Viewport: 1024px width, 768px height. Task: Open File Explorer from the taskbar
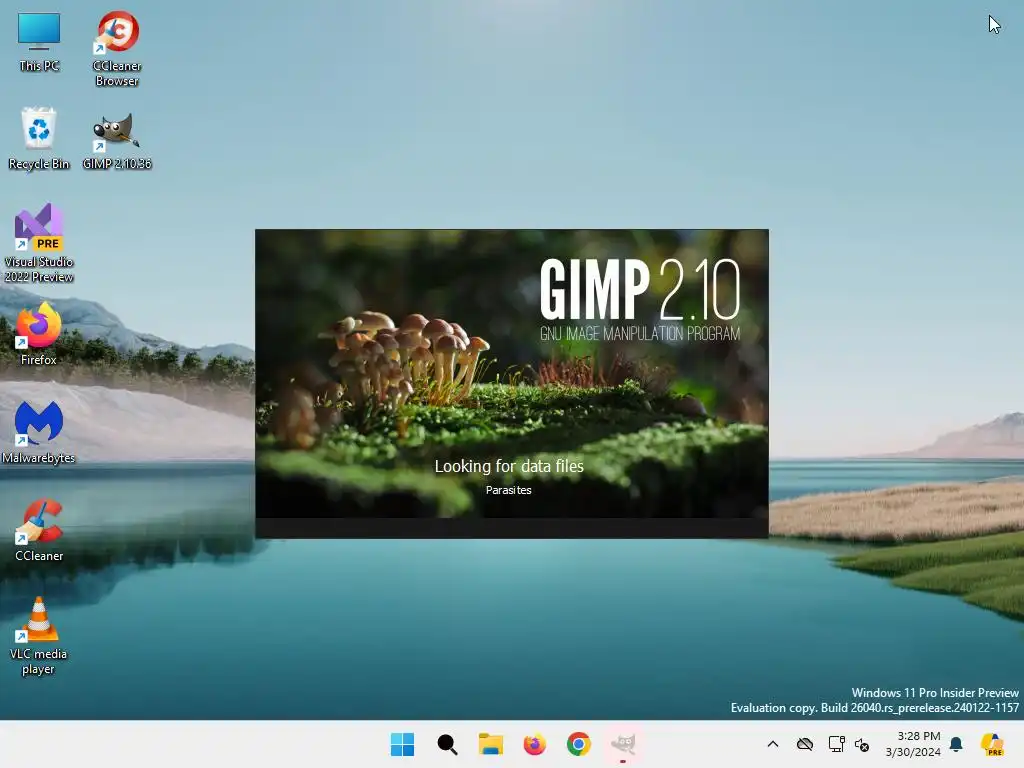point(490,744)
